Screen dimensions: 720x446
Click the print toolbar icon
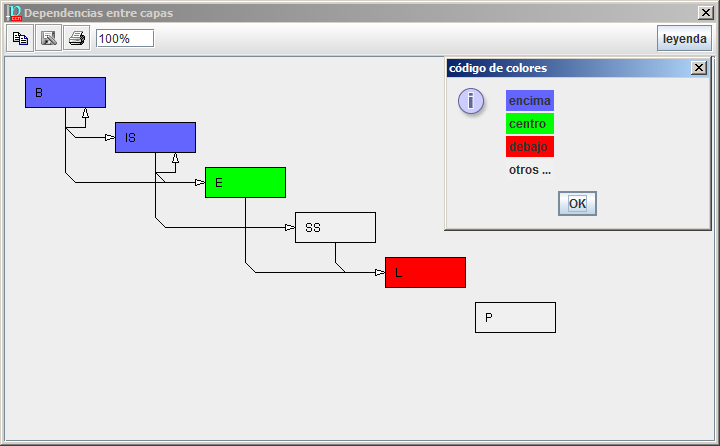tap(77, 38)
